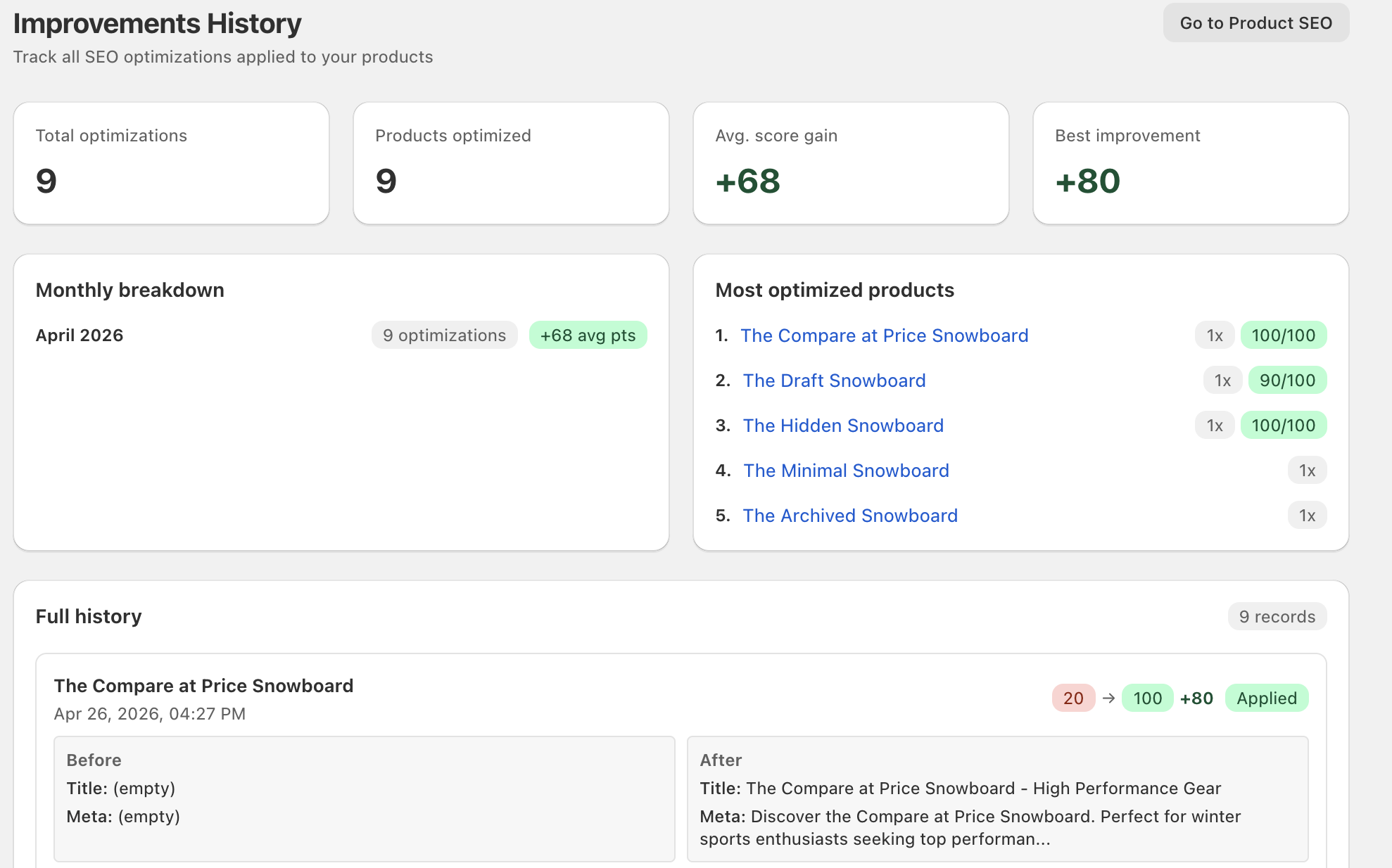
Task: Click the +68 average score gain value
Action: click(x=747, y=181)
